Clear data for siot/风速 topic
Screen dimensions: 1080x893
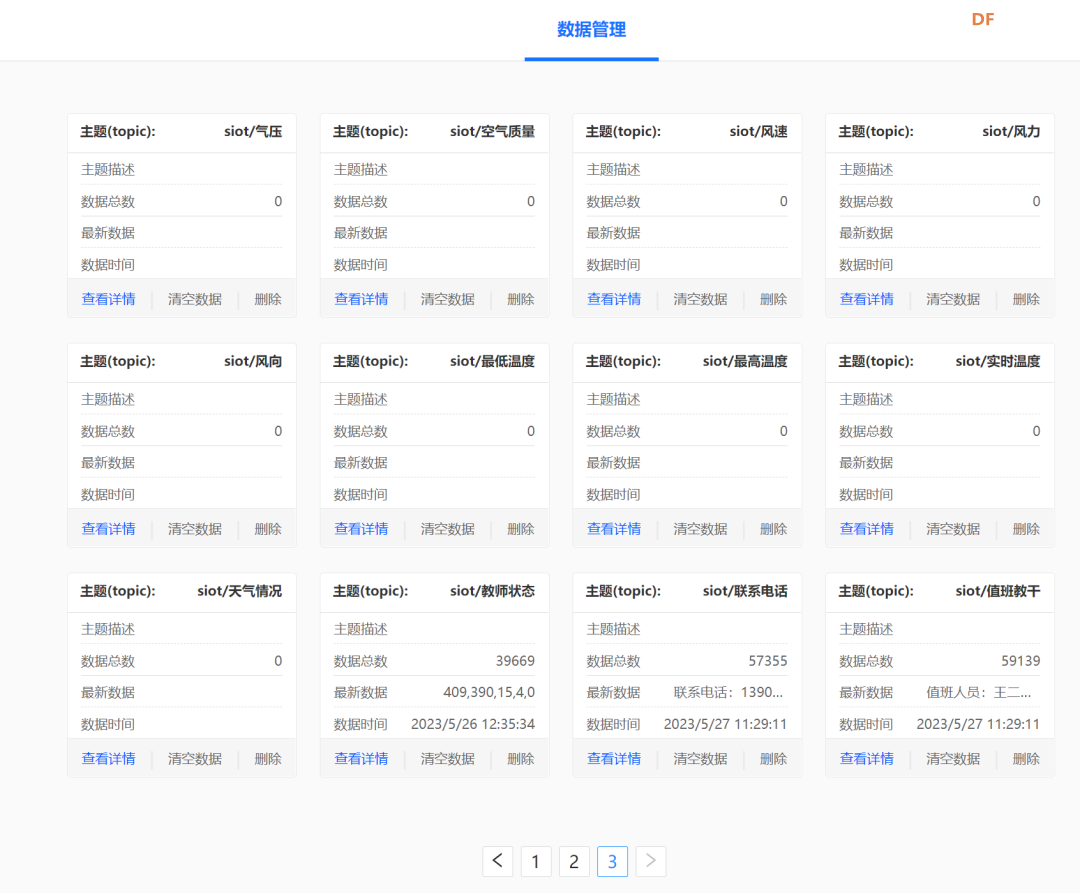coord(700,299)
